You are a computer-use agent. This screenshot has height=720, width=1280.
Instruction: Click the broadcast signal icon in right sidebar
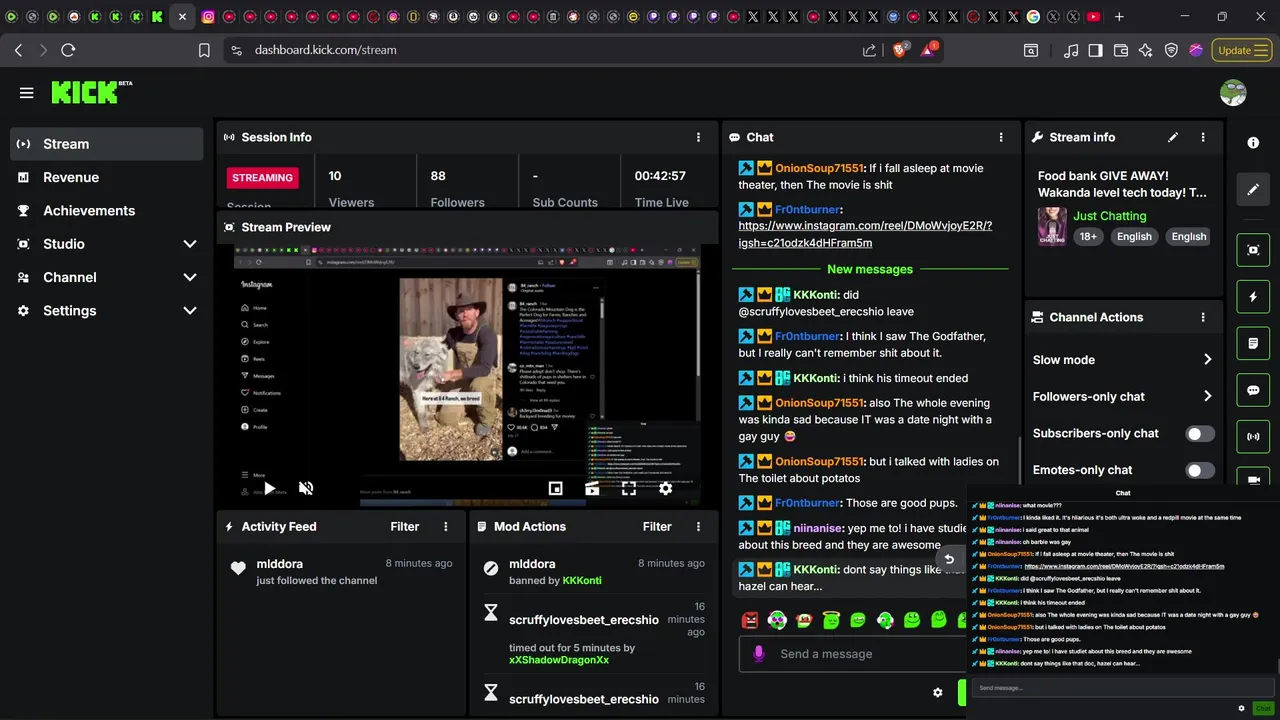point(1253,437)
